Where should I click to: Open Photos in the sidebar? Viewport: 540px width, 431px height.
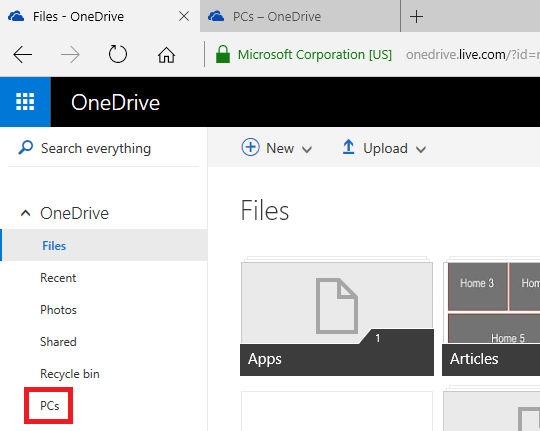[58, 310]
